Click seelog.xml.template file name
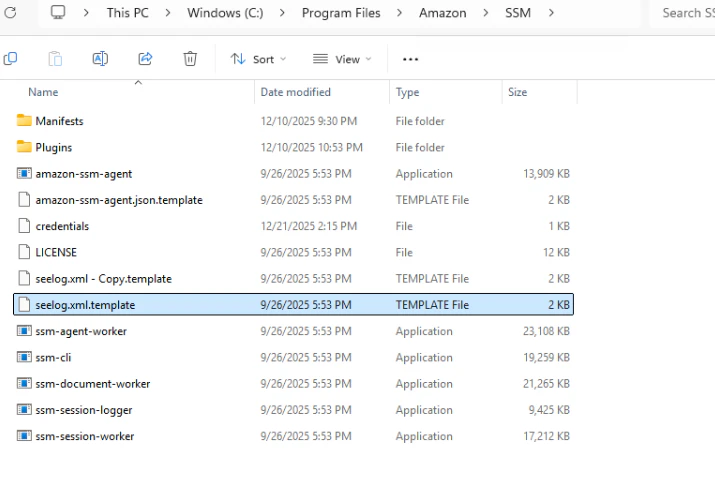Screen dimensions: 715x480 85,305
